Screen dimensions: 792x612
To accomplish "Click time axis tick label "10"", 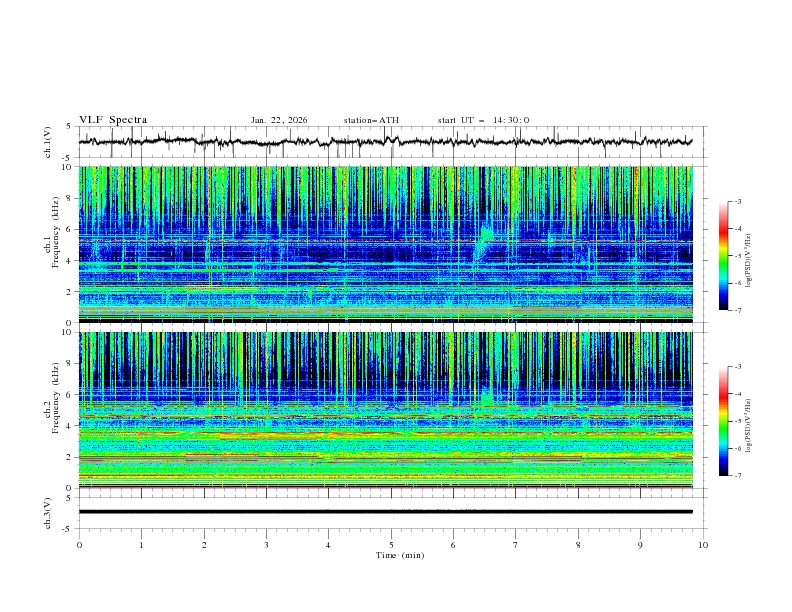I will [703, 545].
